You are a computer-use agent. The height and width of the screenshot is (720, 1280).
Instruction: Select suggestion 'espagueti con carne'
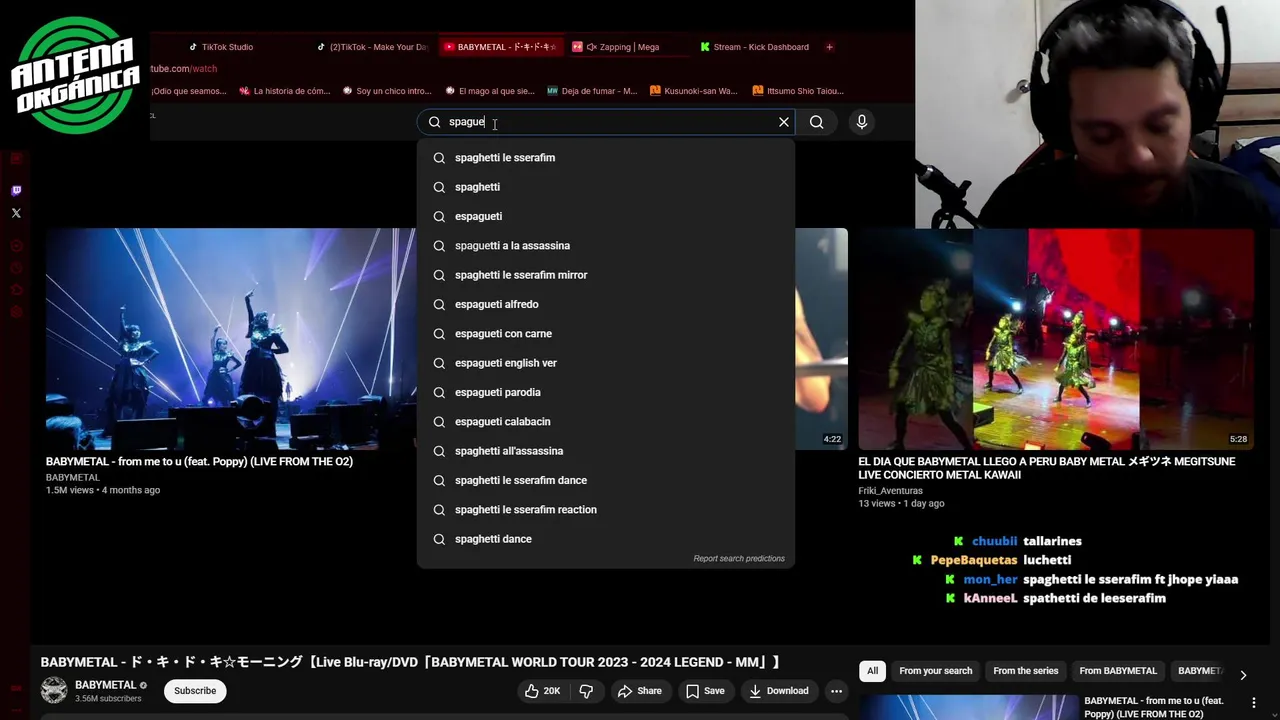(x=605, y=334)
